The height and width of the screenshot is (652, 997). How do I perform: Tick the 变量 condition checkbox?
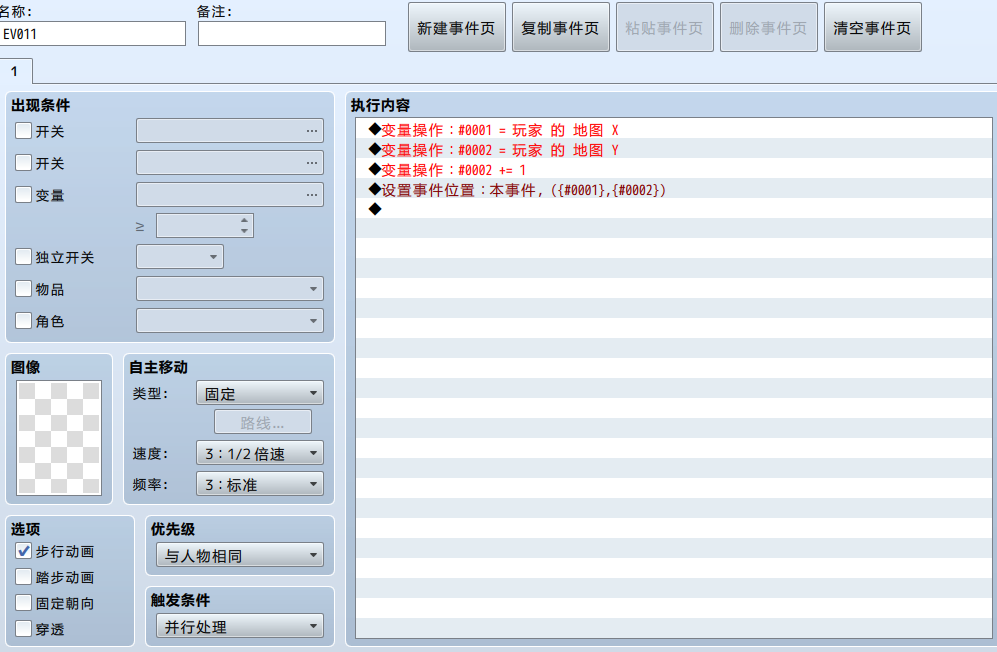coord(24,195)
